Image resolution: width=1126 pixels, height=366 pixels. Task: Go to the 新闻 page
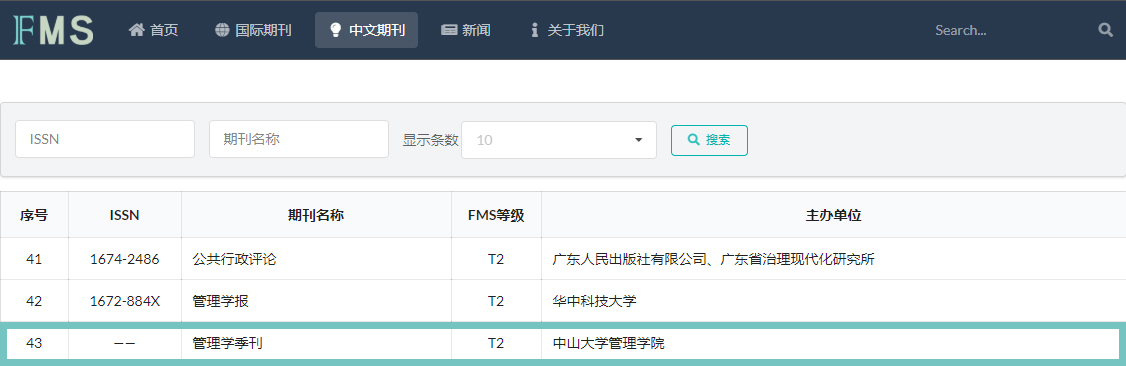point(465,30)
